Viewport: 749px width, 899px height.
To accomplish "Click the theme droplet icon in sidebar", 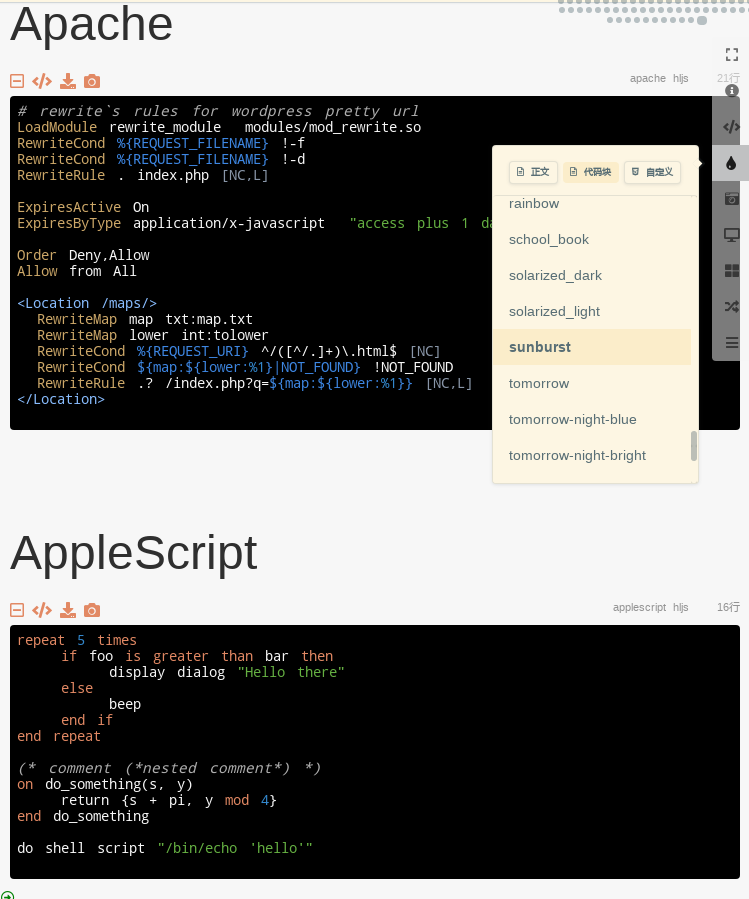I will (731, 163).
